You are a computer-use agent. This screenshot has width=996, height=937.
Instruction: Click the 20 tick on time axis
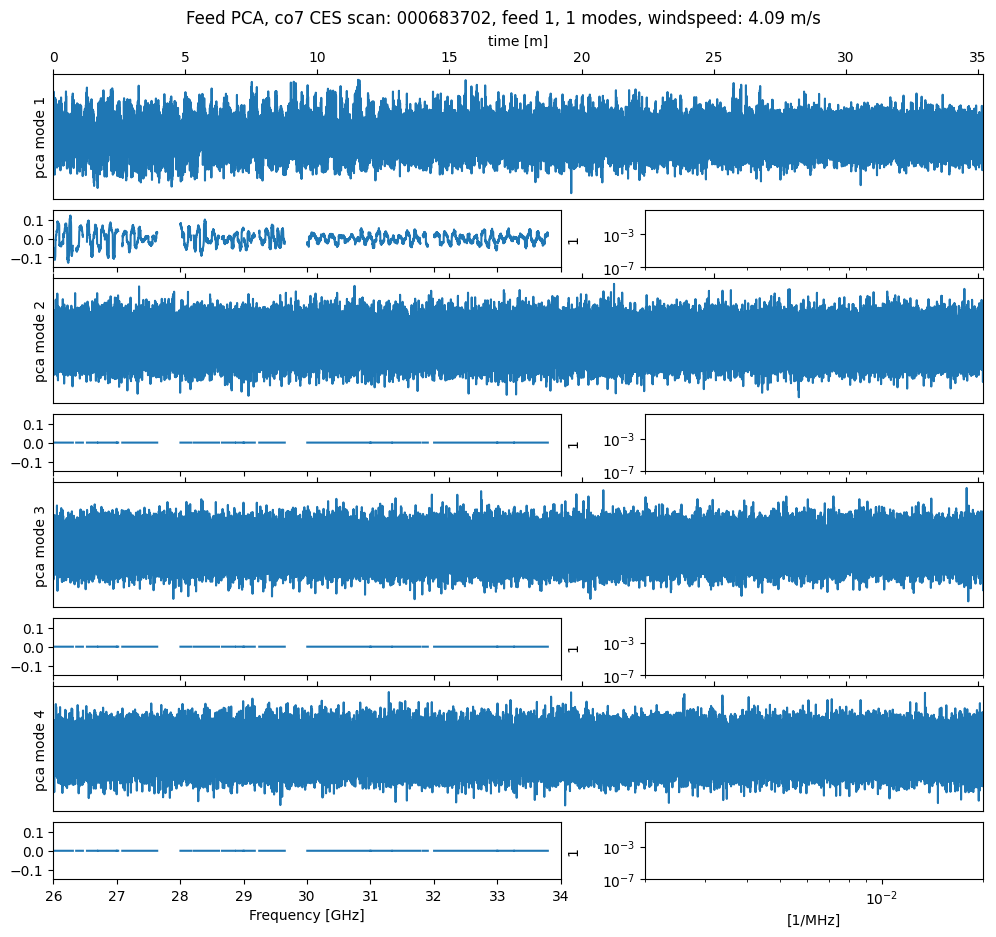[581, 58]
